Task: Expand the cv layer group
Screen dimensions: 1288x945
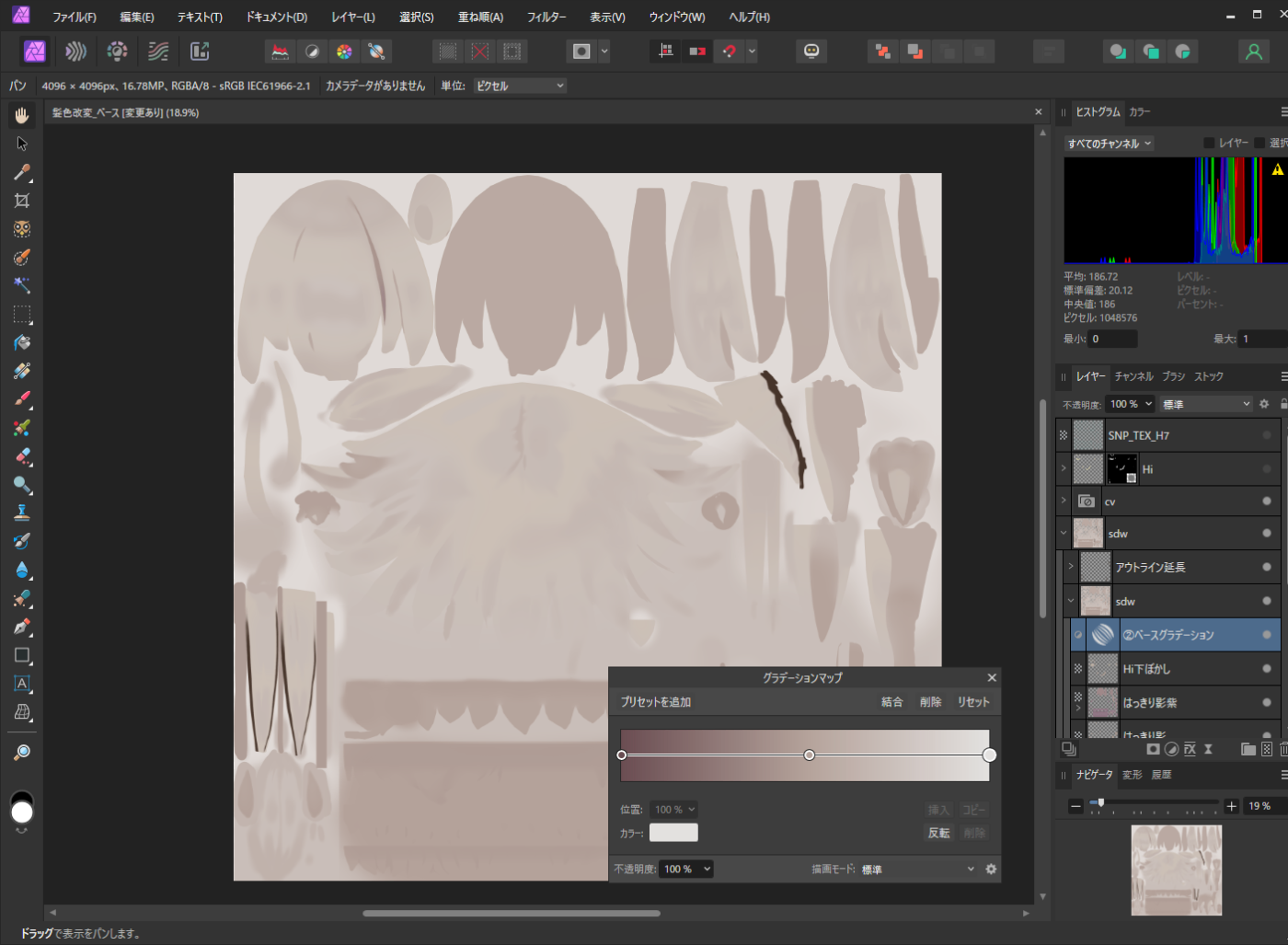Action: coord(1064,501)
